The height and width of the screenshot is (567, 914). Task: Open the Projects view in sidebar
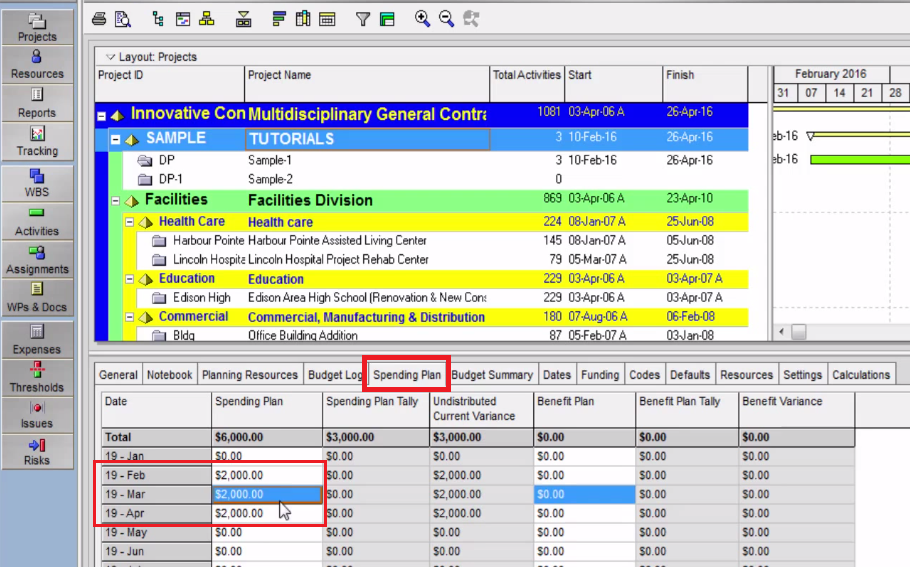37,27
